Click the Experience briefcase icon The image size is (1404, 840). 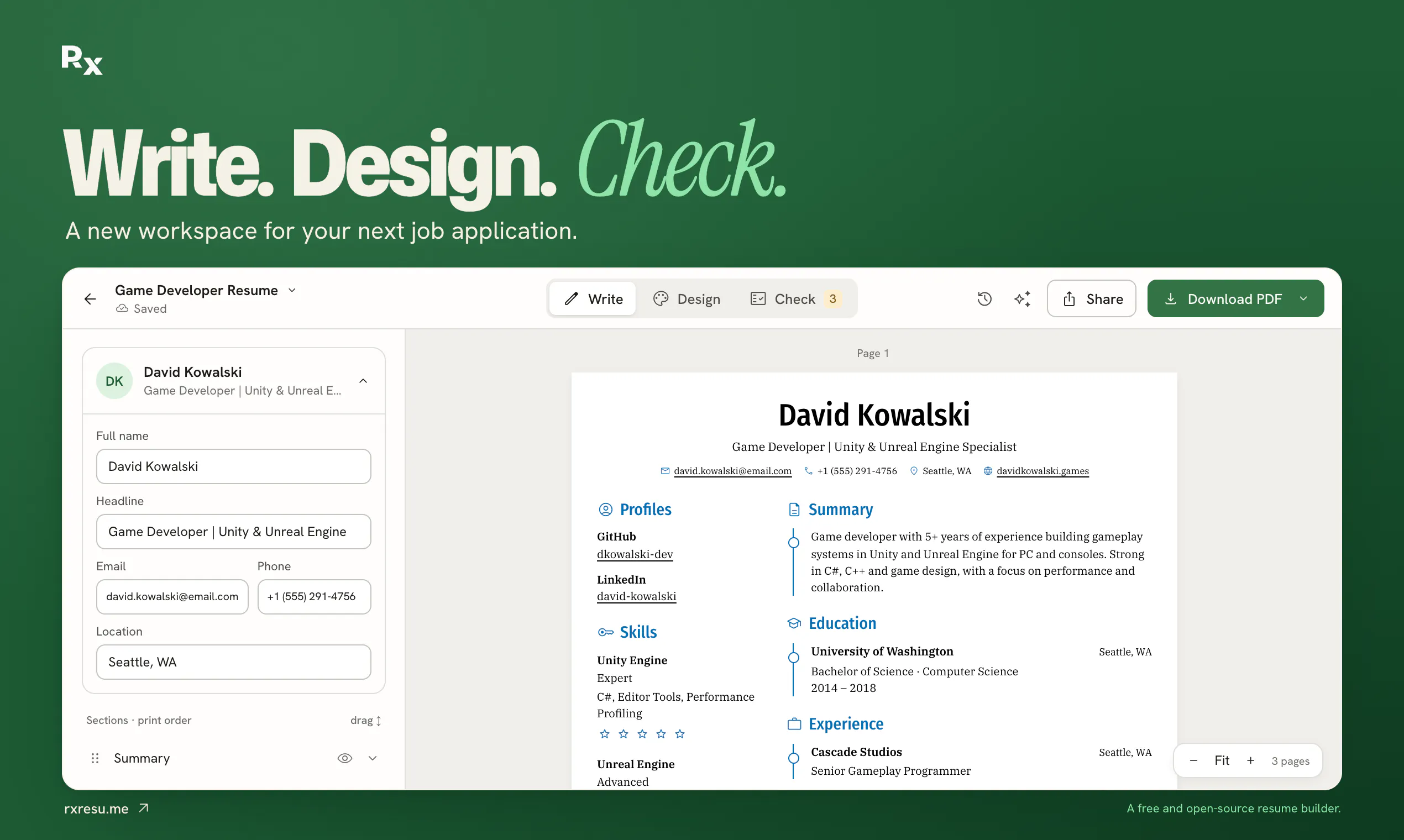pos(794,724)
